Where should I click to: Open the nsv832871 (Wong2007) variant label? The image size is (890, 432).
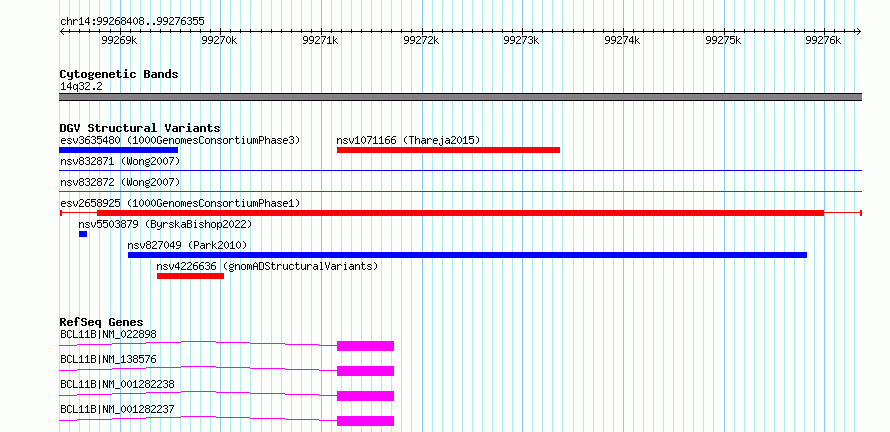click(120, 162)
